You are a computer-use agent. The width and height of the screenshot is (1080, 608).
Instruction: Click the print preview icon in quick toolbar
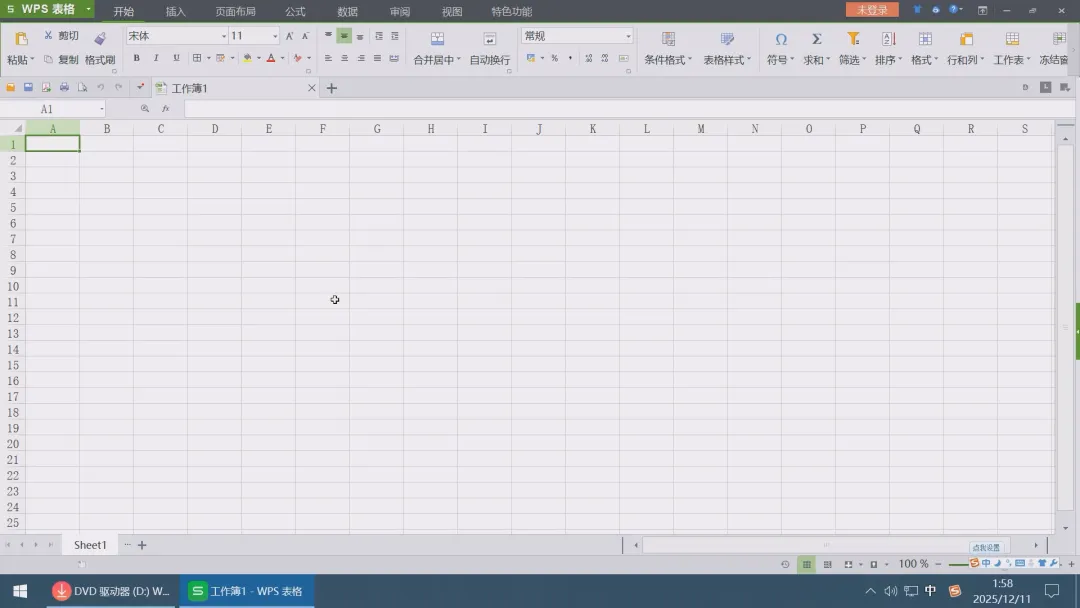coord(82,87)
